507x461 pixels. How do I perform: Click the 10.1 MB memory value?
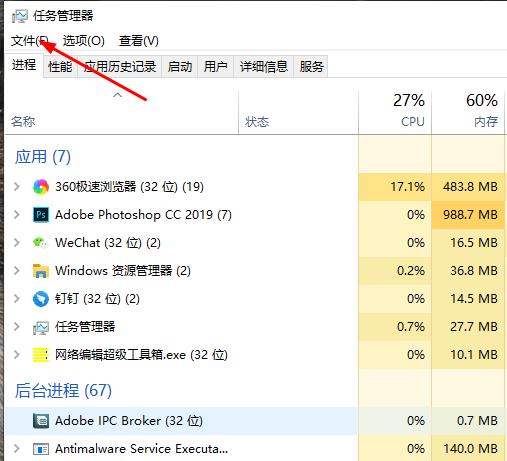coord(474,355)
